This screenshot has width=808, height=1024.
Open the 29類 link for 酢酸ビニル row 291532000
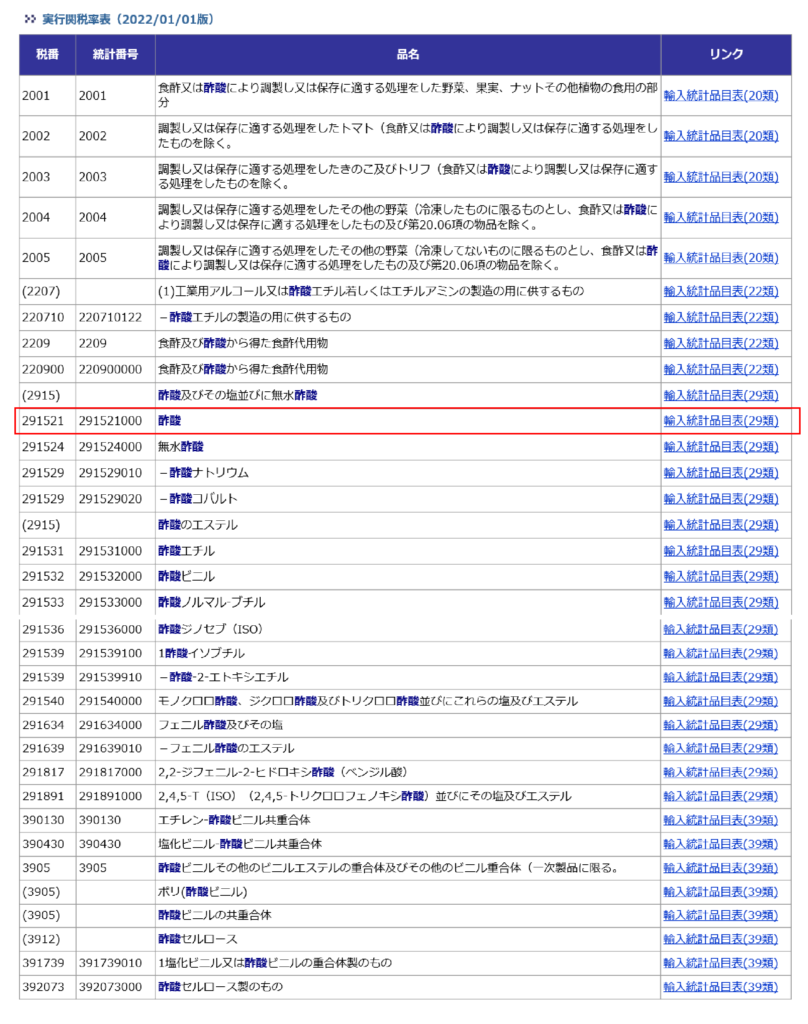pyautogui.click(x=721, y=577)
